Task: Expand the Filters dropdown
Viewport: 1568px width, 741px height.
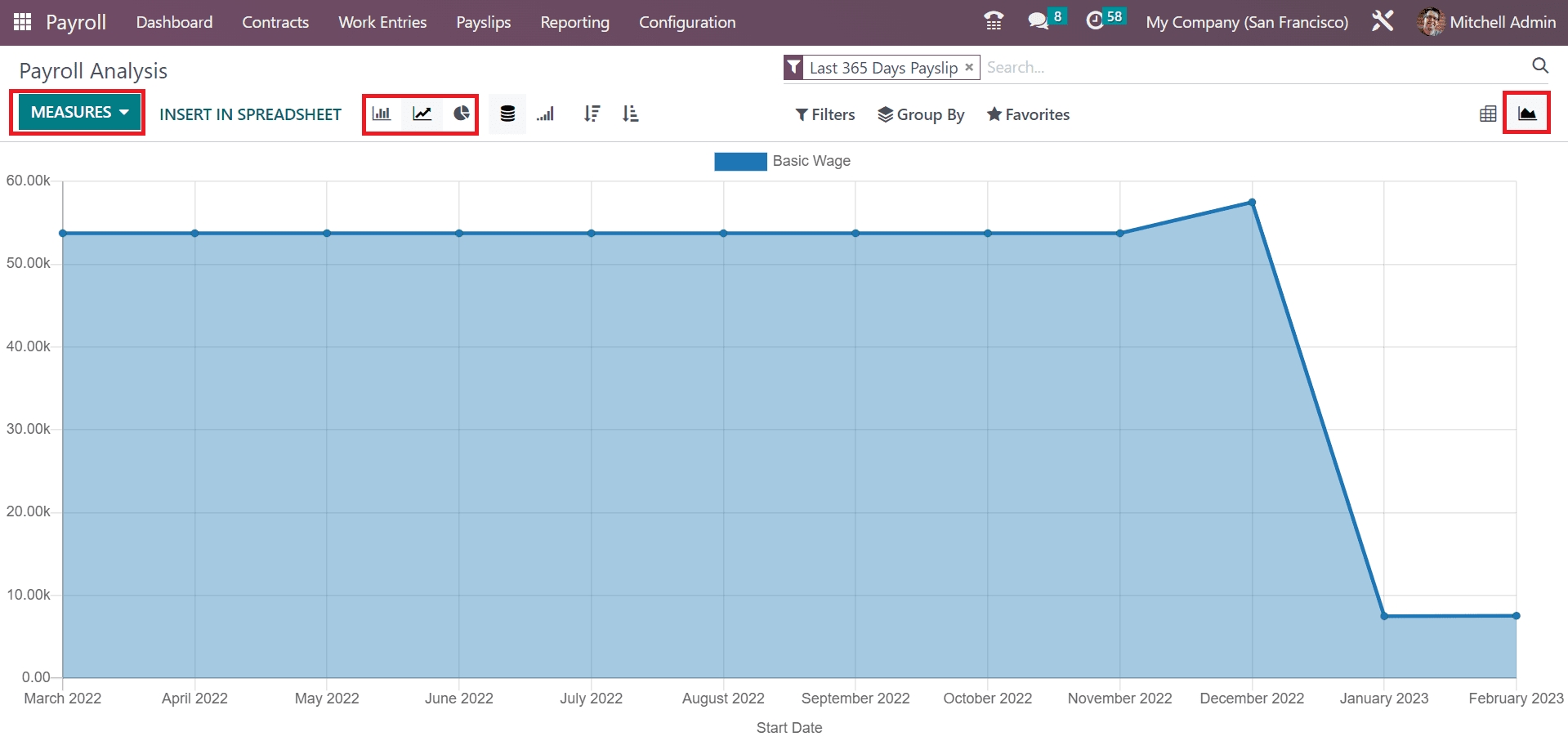Action: point(825,114)
